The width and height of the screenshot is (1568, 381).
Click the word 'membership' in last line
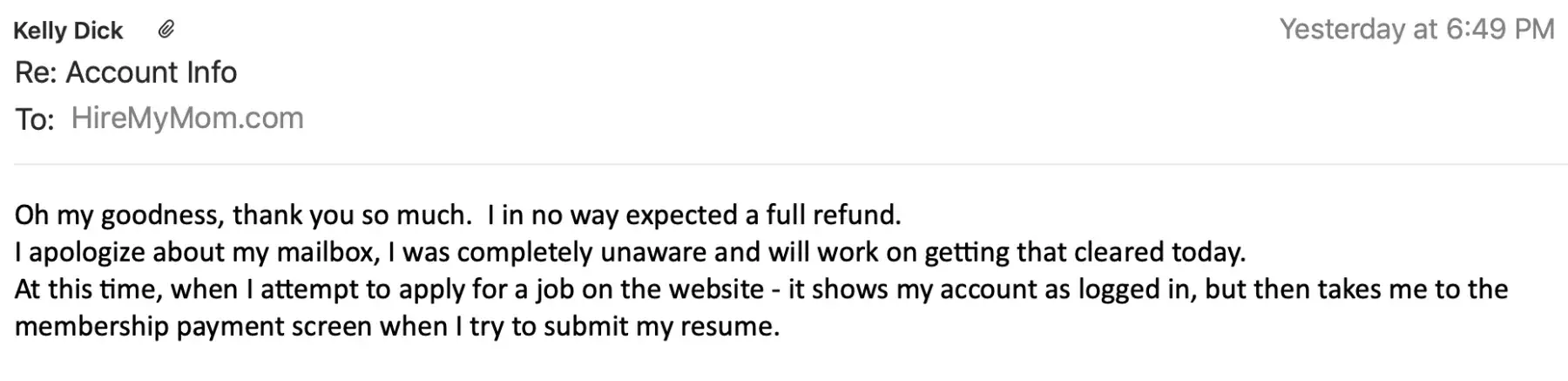[x=91, y=327]
